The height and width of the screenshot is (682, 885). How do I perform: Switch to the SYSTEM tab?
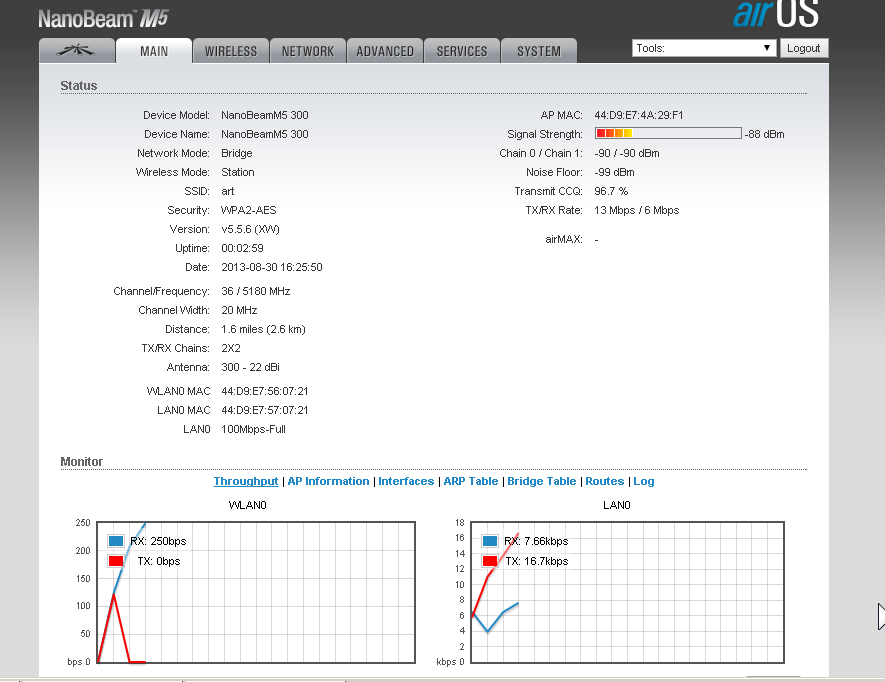(539, 51)
